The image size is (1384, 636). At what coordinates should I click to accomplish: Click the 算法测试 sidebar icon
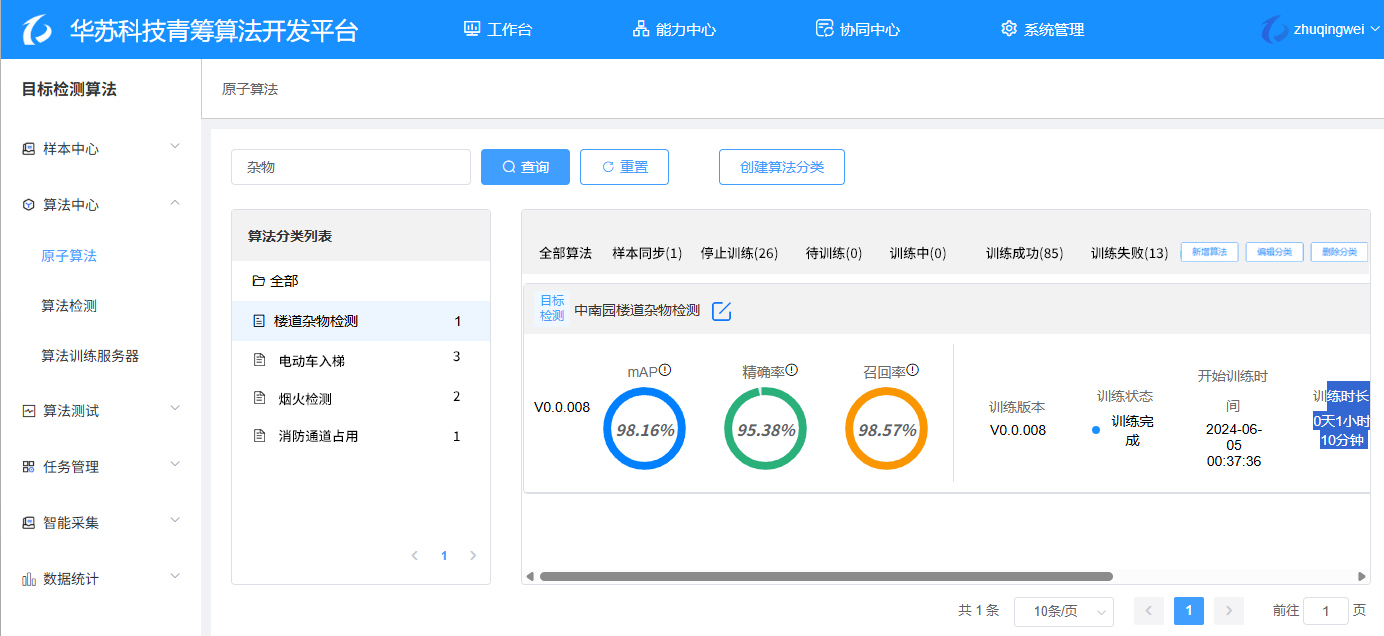(x=28, y=411)
